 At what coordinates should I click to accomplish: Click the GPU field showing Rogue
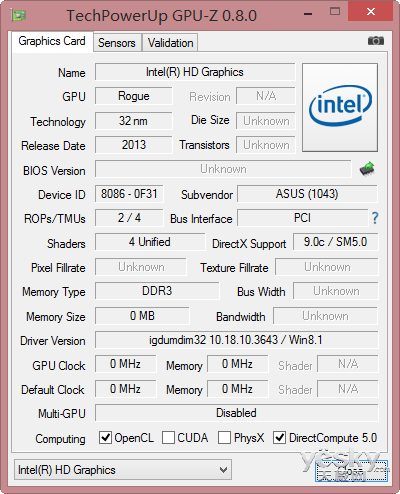pyautogui.click(x=134, y=96)
